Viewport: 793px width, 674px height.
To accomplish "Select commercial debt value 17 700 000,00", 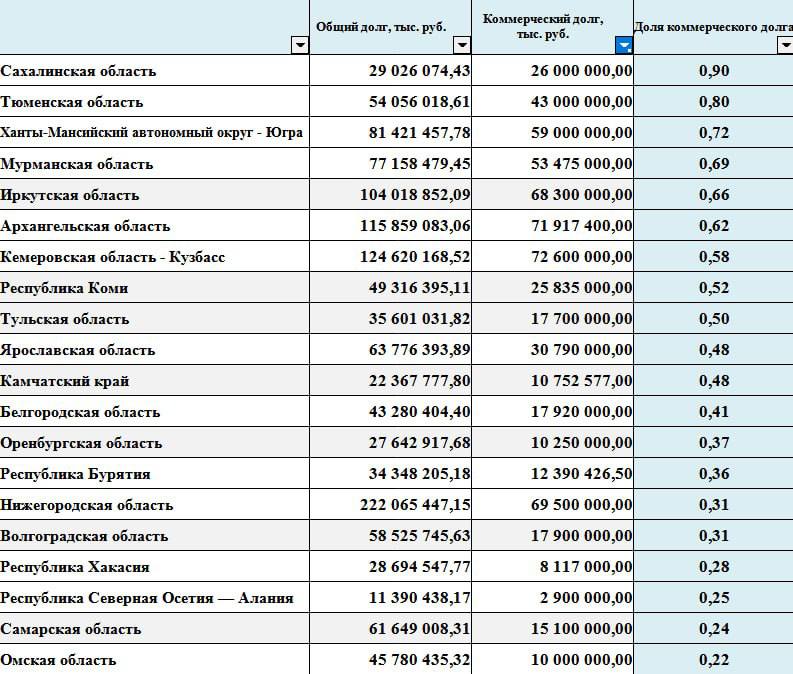I will click(x=552, y=319).
